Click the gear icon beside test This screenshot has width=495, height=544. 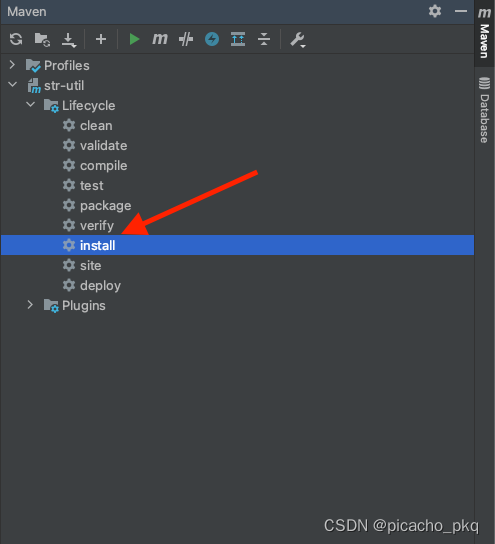[69, 185]
